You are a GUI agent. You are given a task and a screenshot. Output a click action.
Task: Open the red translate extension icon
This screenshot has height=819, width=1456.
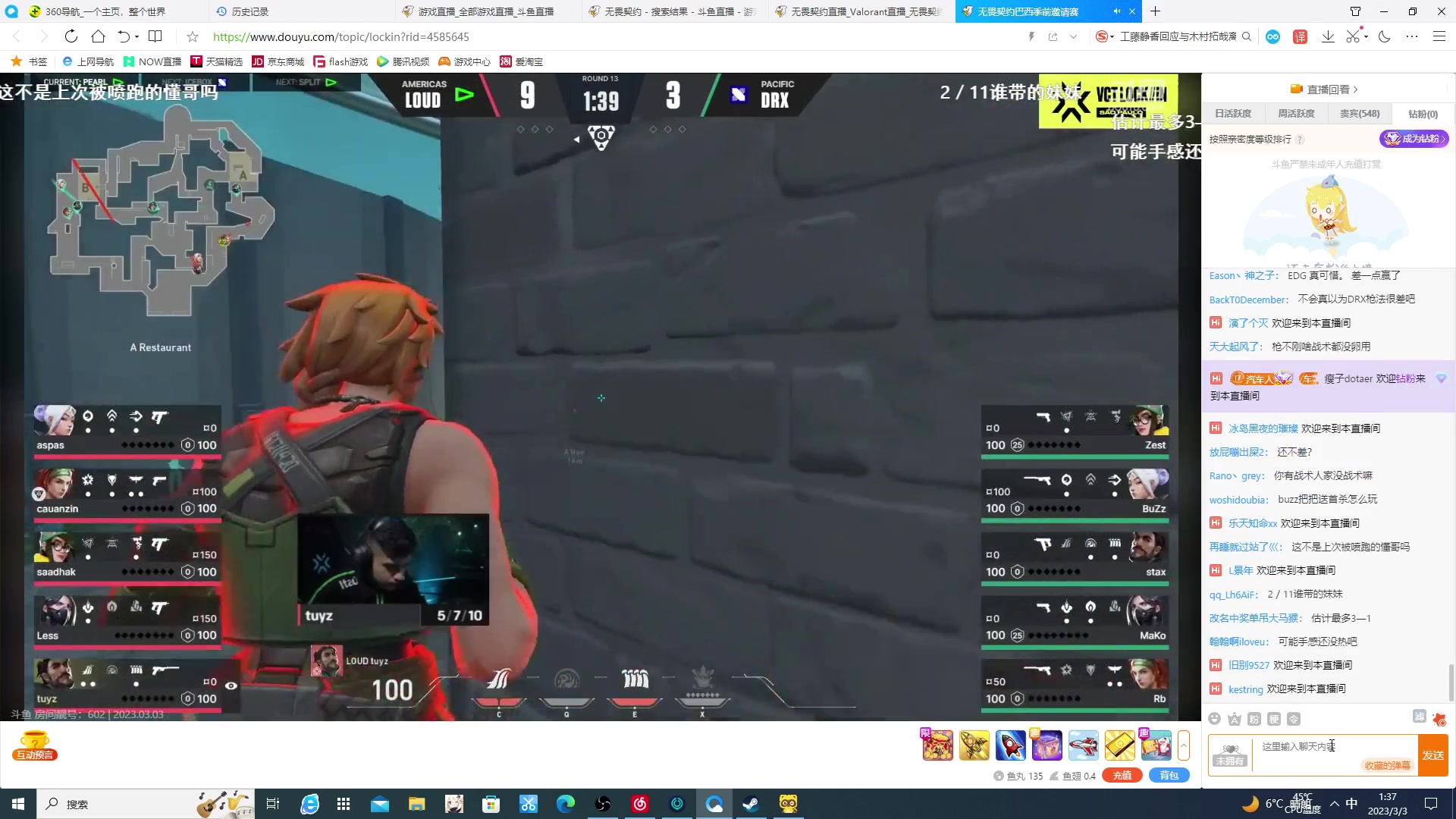pyautogui.click(x=1300, y=36)
